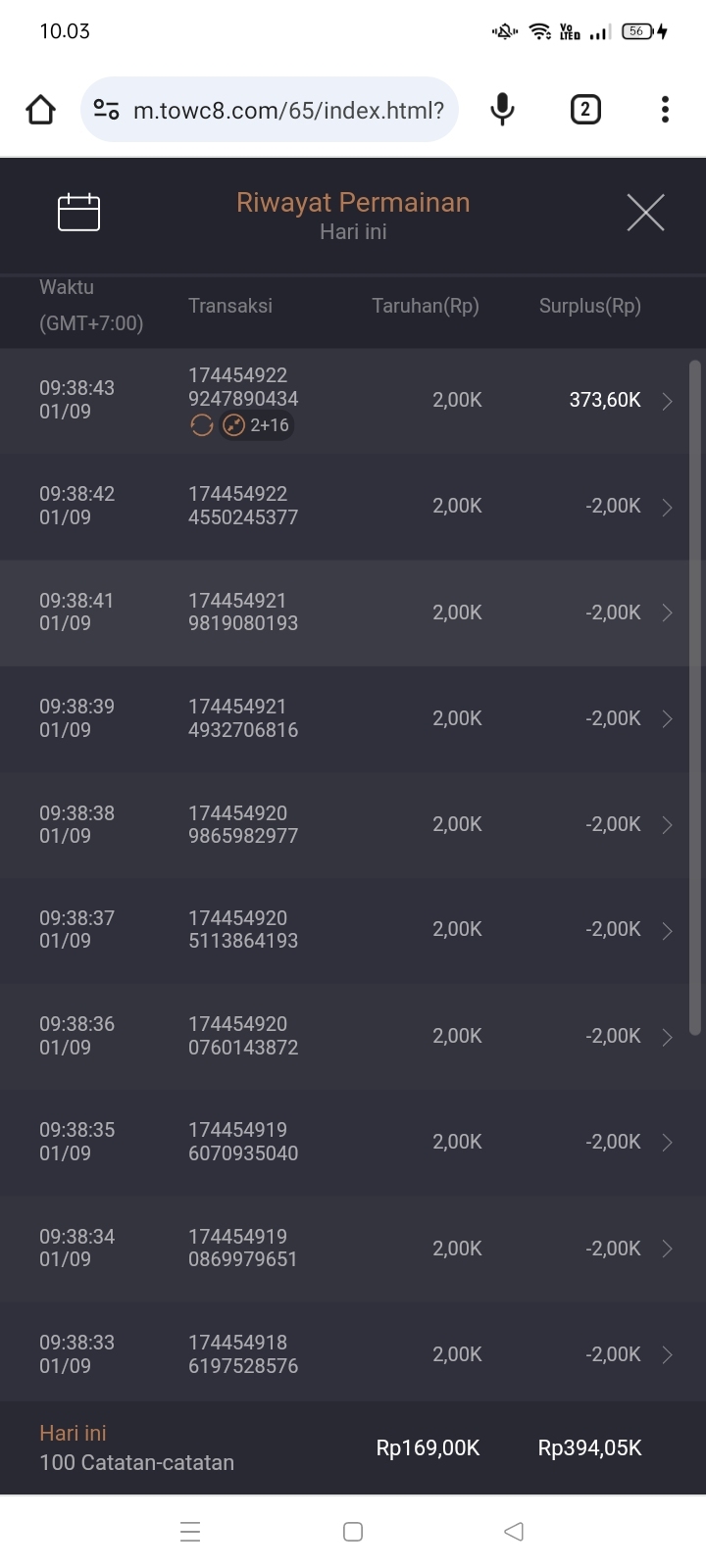Open the browser tab switcher showing 2
This screenshot has width=706, height=1568.
(x=585, y=110)
